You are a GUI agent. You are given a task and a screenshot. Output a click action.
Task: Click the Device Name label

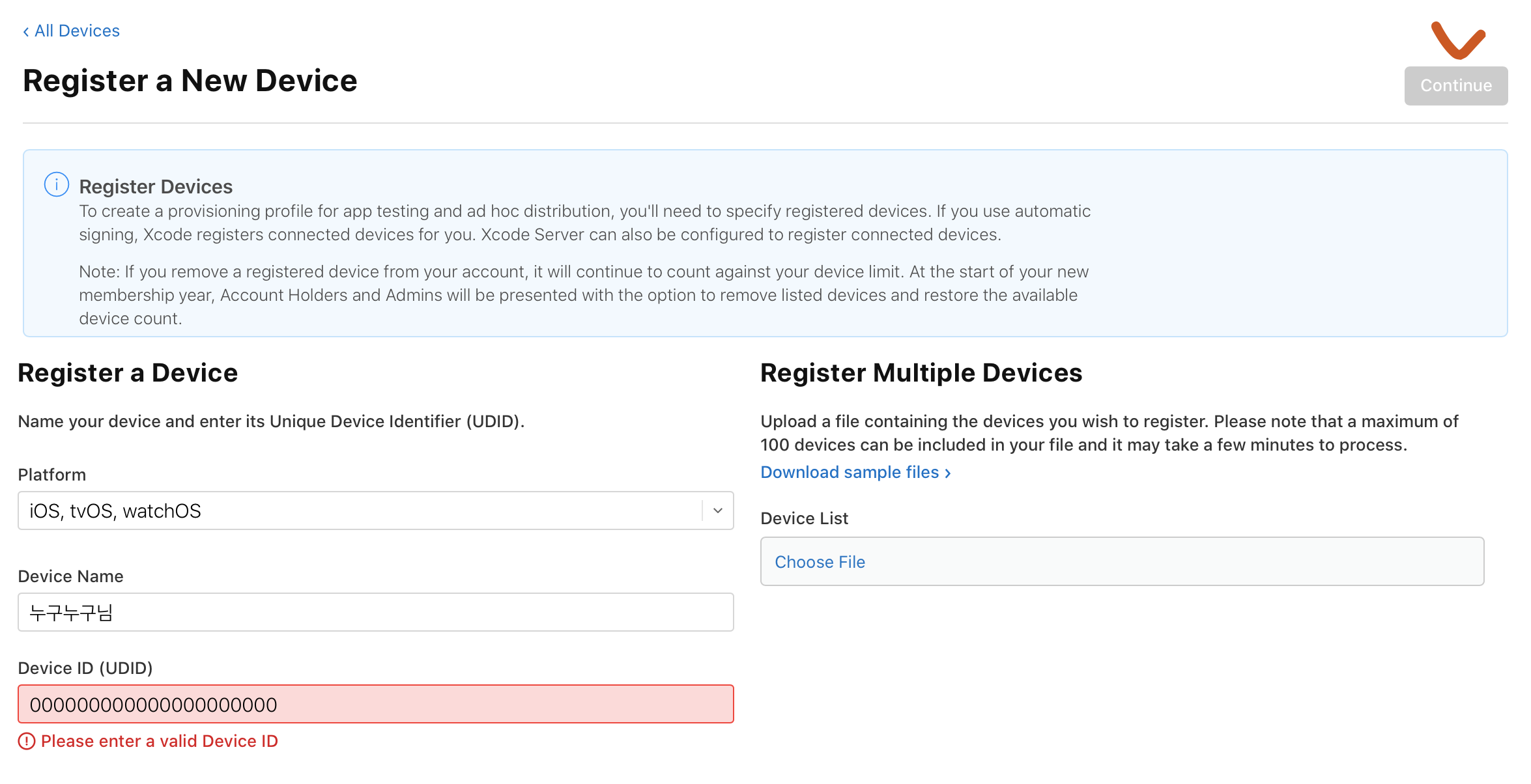pos(71,577)
